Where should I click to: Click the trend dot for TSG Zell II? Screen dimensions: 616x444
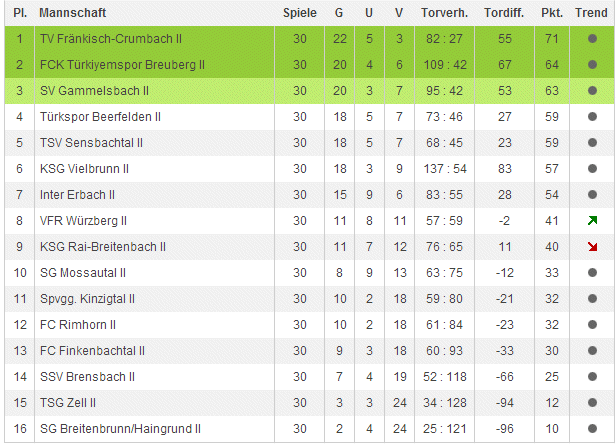pyautogui.click(x=593, y=402)
